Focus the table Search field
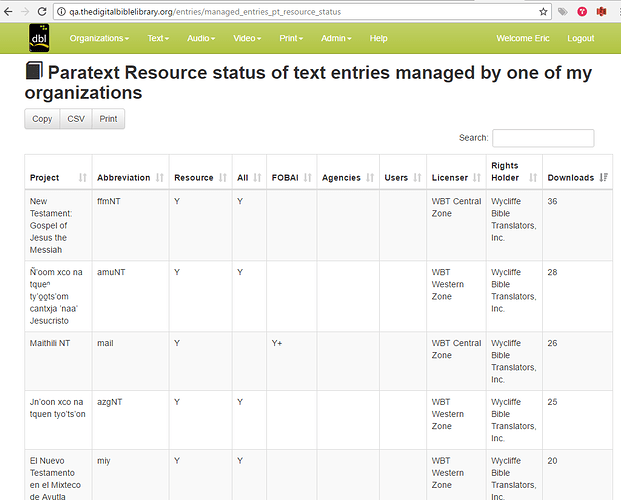 [x=543, y=138]
